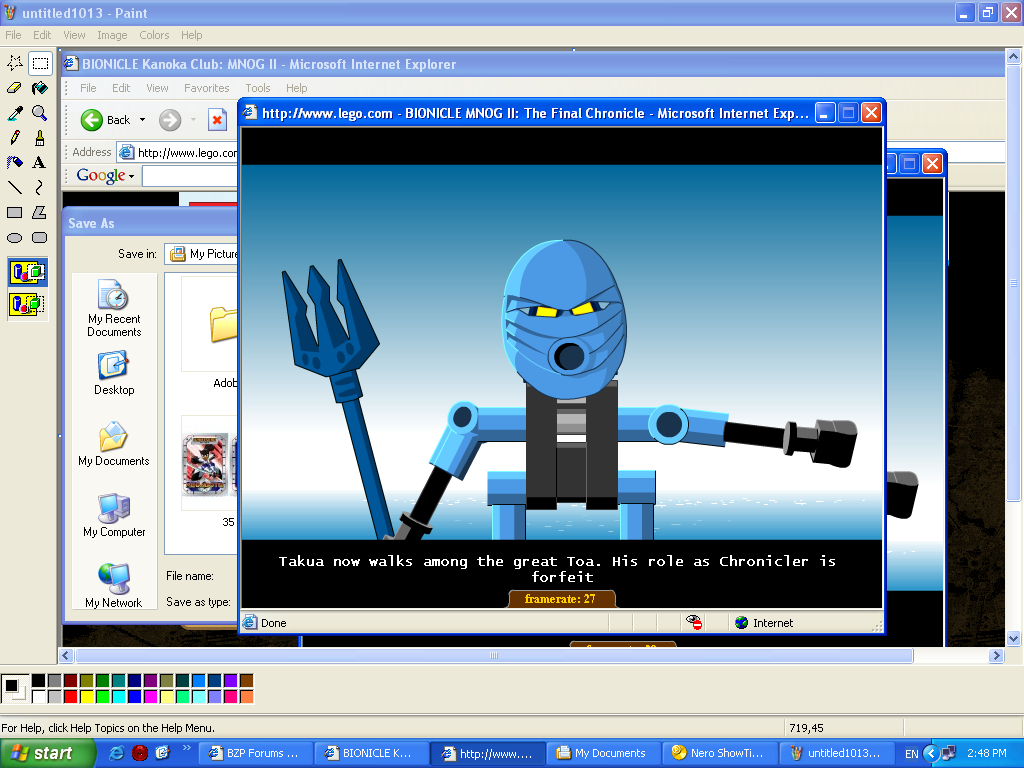1024x768 pixels.
Task: Open the Windows Start menu
Action: click(48, 754)
